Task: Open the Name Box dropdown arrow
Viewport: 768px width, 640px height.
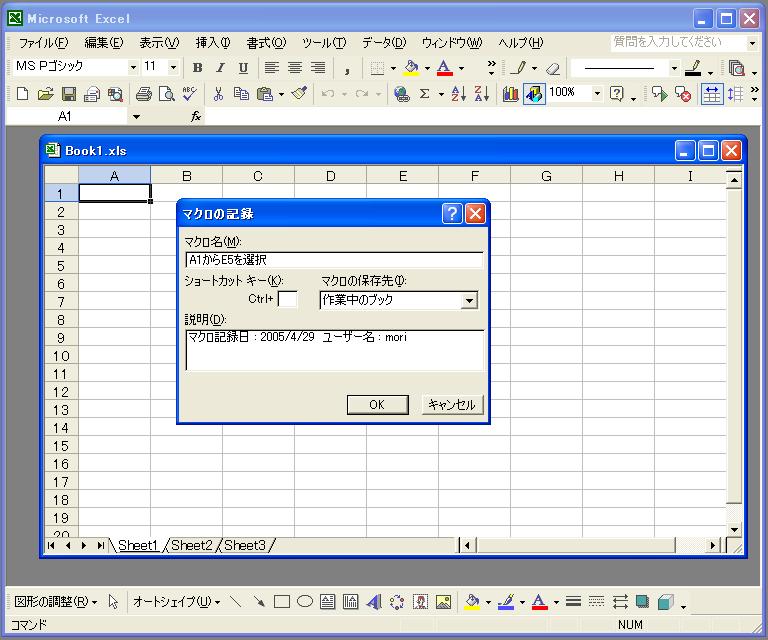Action: 136,117
